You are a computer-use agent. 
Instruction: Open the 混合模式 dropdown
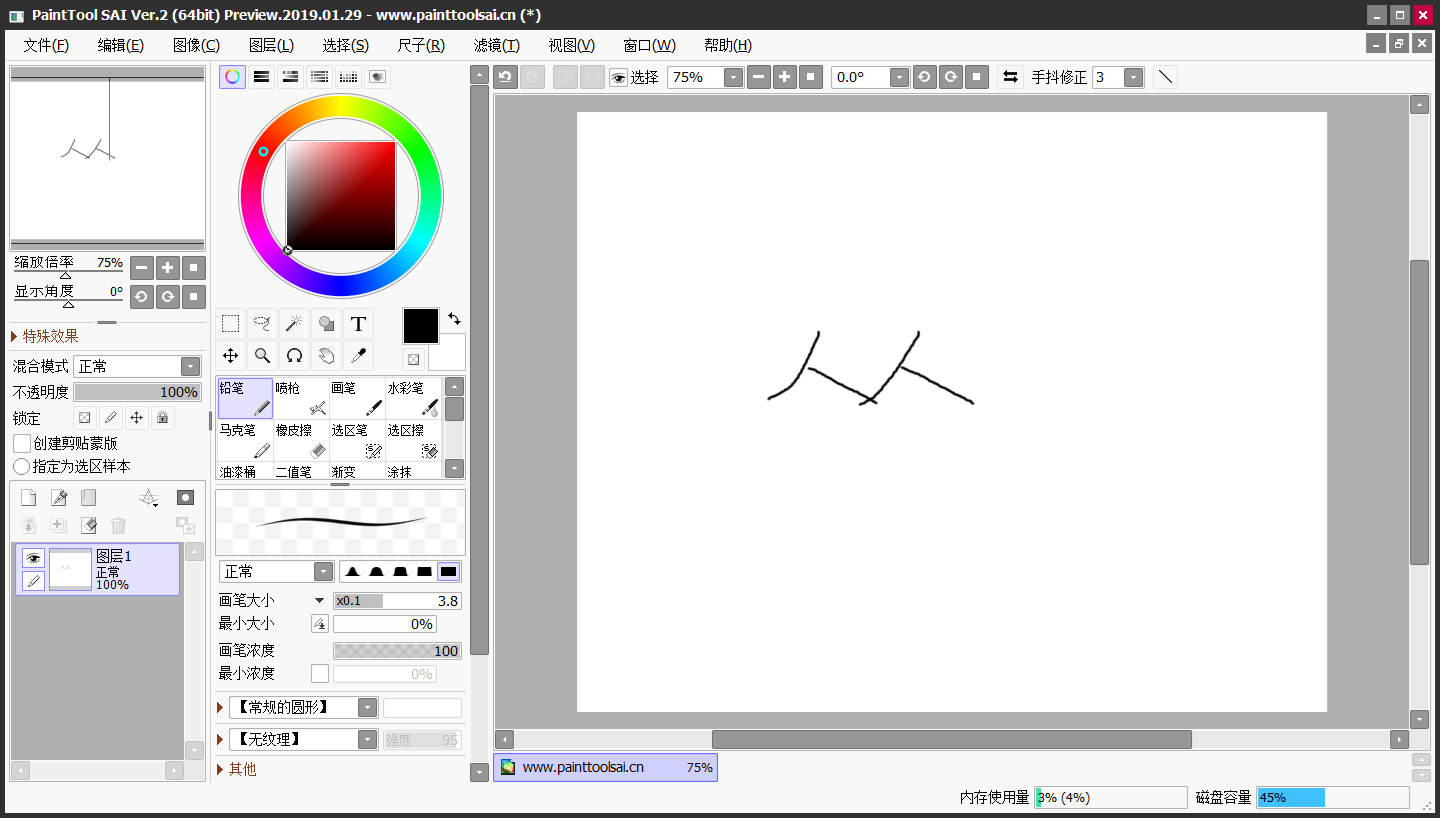pyautogui.click(x=137, y=366)
